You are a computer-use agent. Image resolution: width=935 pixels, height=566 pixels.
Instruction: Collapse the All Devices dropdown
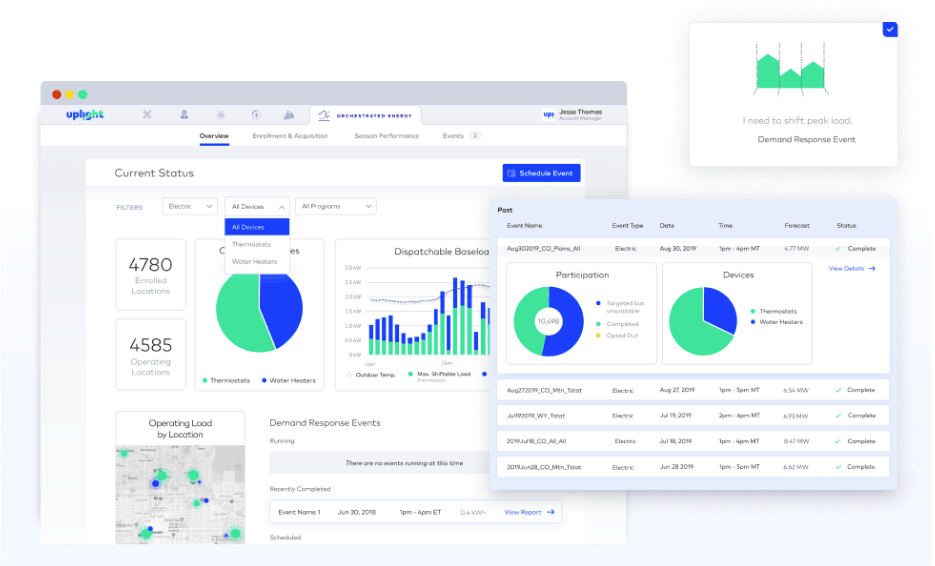257,206
